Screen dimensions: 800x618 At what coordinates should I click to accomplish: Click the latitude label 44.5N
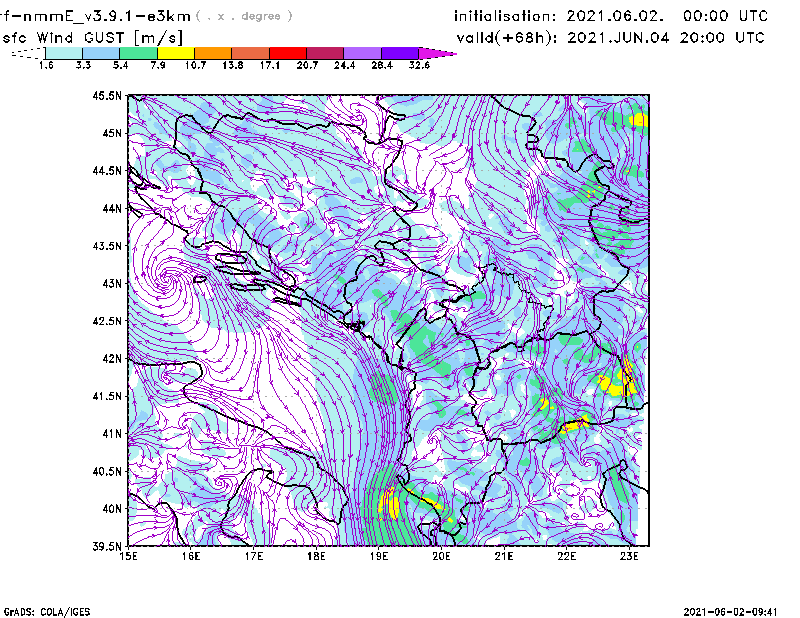click(x=107, y=171)
